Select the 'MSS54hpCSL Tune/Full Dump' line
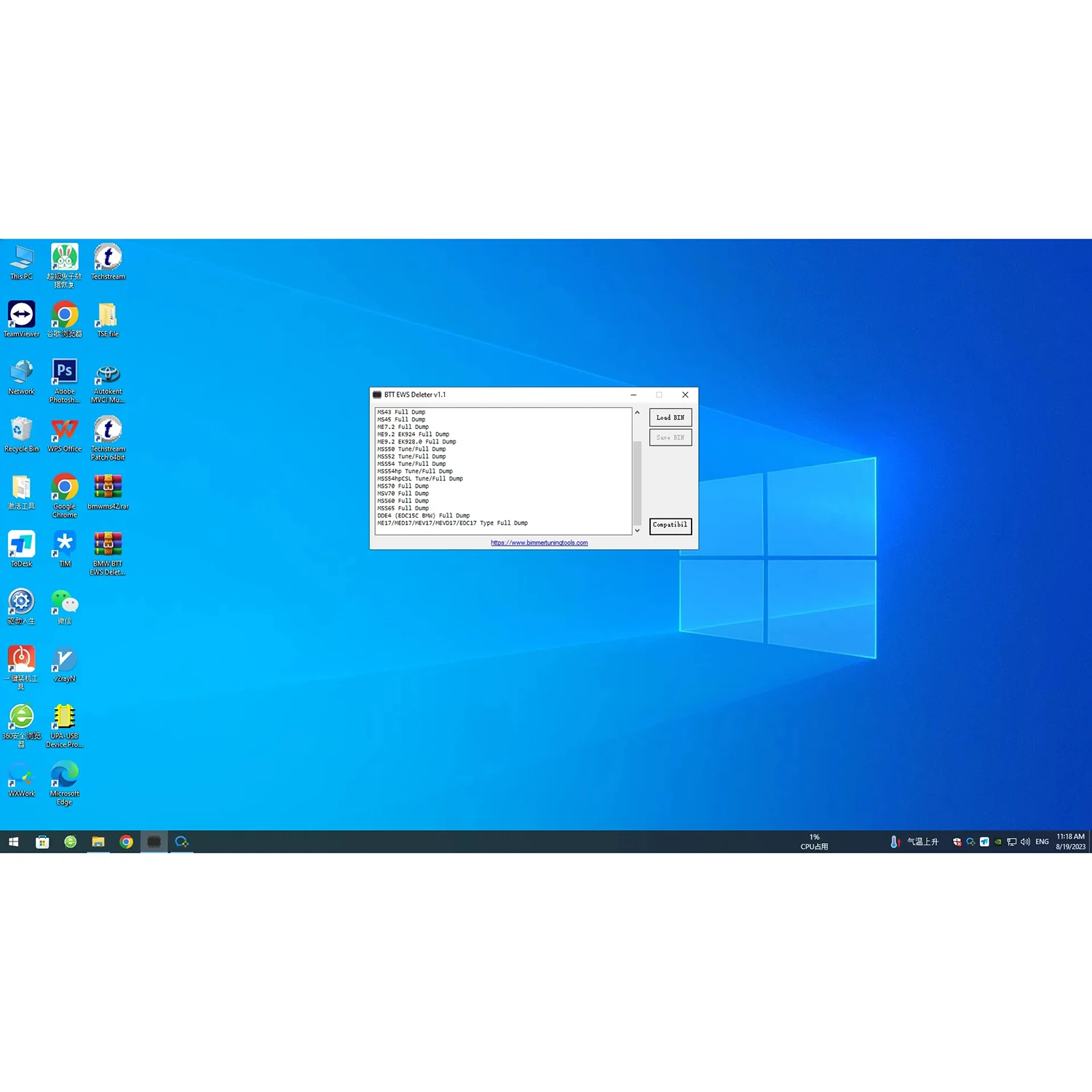 (x=420, y=478)
